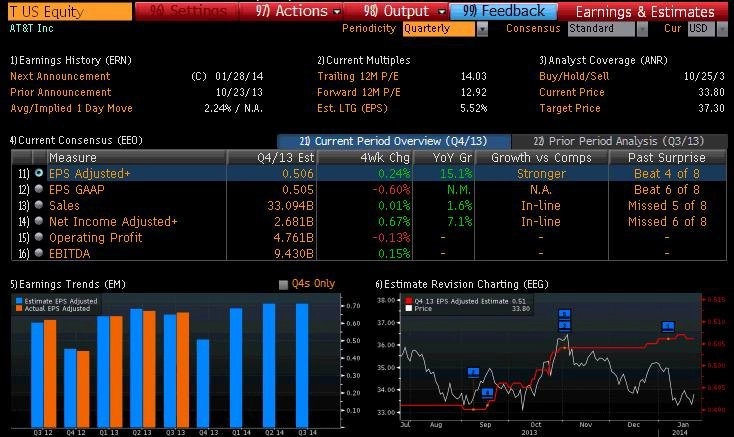This screenshot has width=734, height=437.
Task: Click the Net Income value 2.681B
Action: (294, 221)
